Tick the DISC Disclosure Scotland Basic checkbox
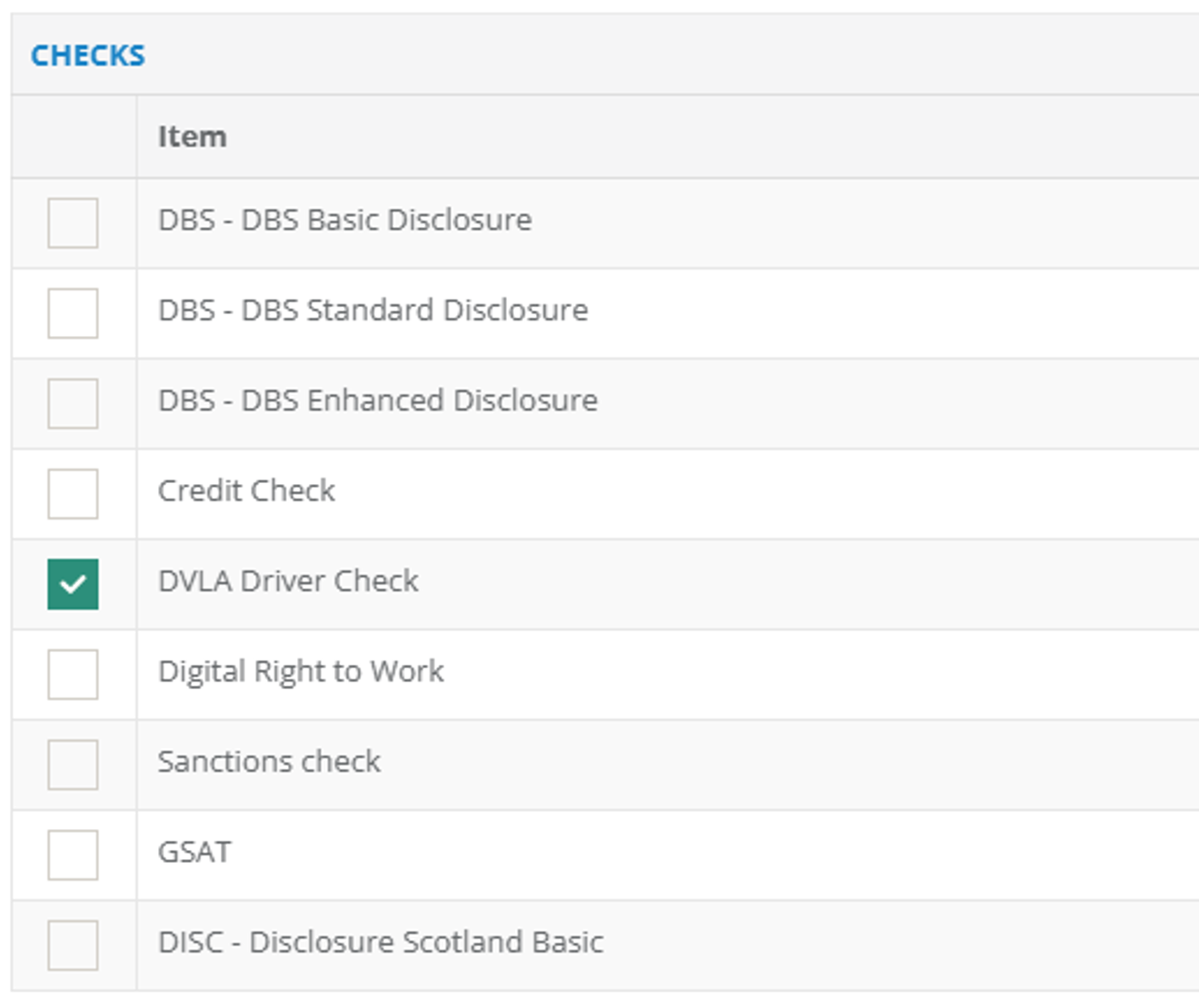 click(x=73, y=944)
